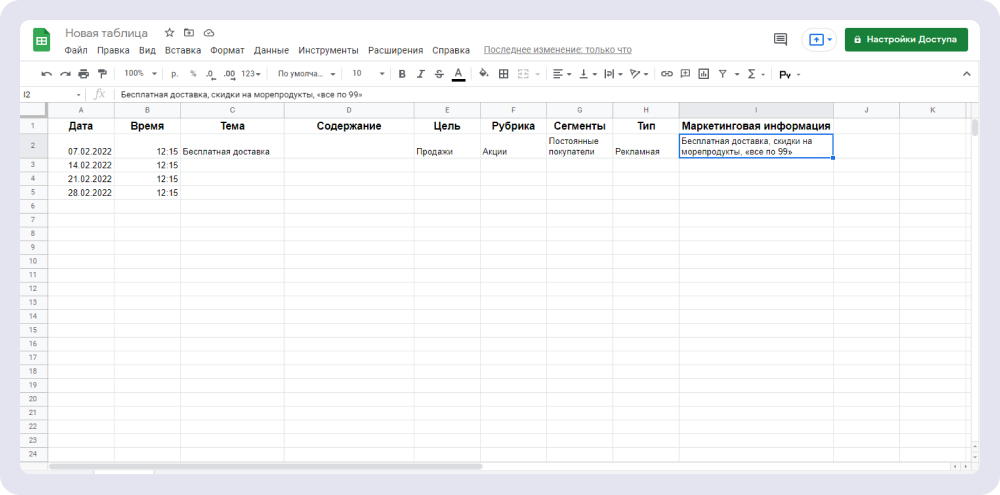
Task: Open the Правка menu
Action: pyautogui.click(x=113, y=50)
